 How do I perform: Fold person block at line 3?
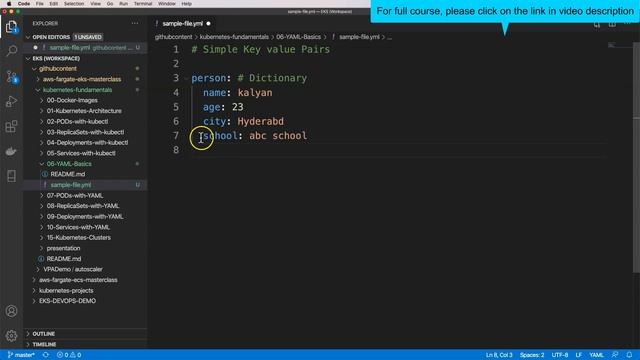pyautogui.click(x=186, y=78)
